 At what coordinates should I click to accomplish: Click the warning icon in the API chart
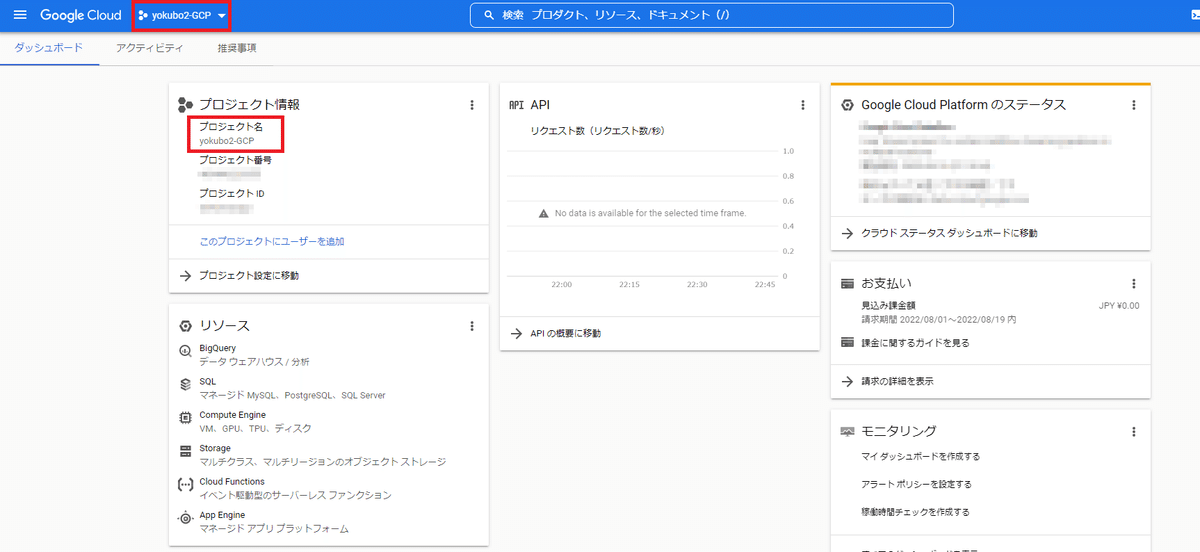pos(544,214)
